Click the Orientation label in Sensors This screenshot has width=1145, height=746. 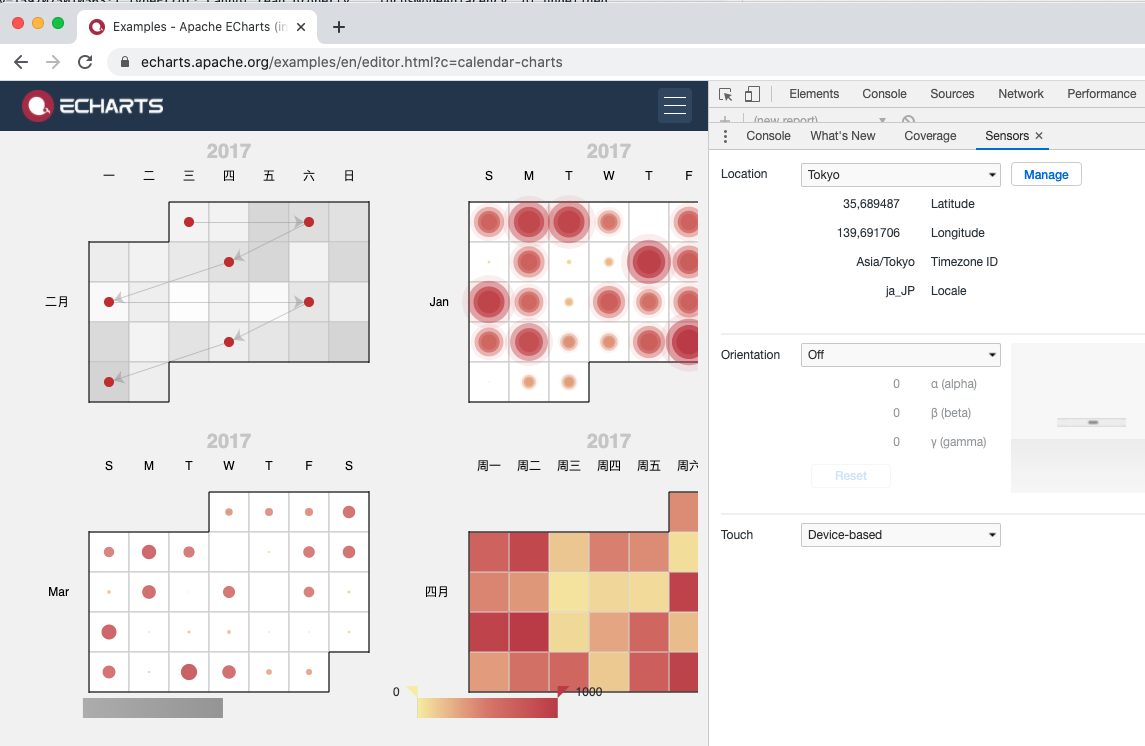[750, 355]
